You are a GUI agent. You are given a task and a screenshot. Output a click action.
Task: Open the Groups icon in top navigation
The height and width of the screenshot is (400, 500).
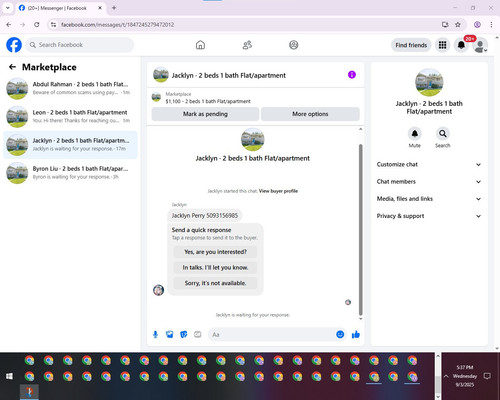(294, 45)
